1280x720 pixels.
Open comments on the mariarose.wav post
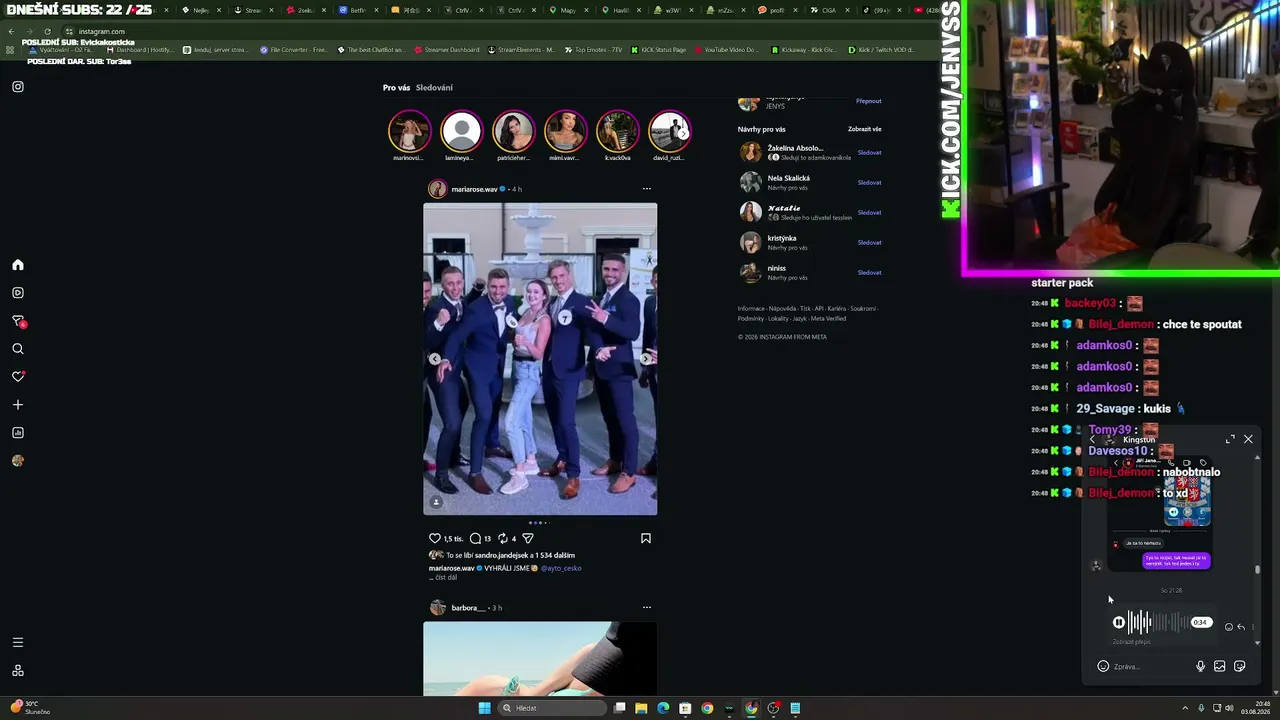pyautogui.click(x=475, y=538)
